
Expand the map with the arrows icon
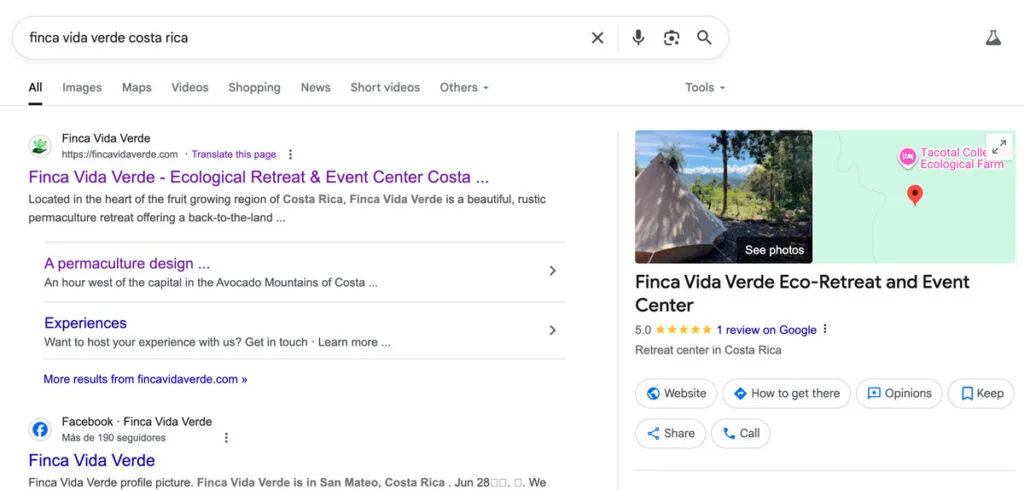[999, 146]
